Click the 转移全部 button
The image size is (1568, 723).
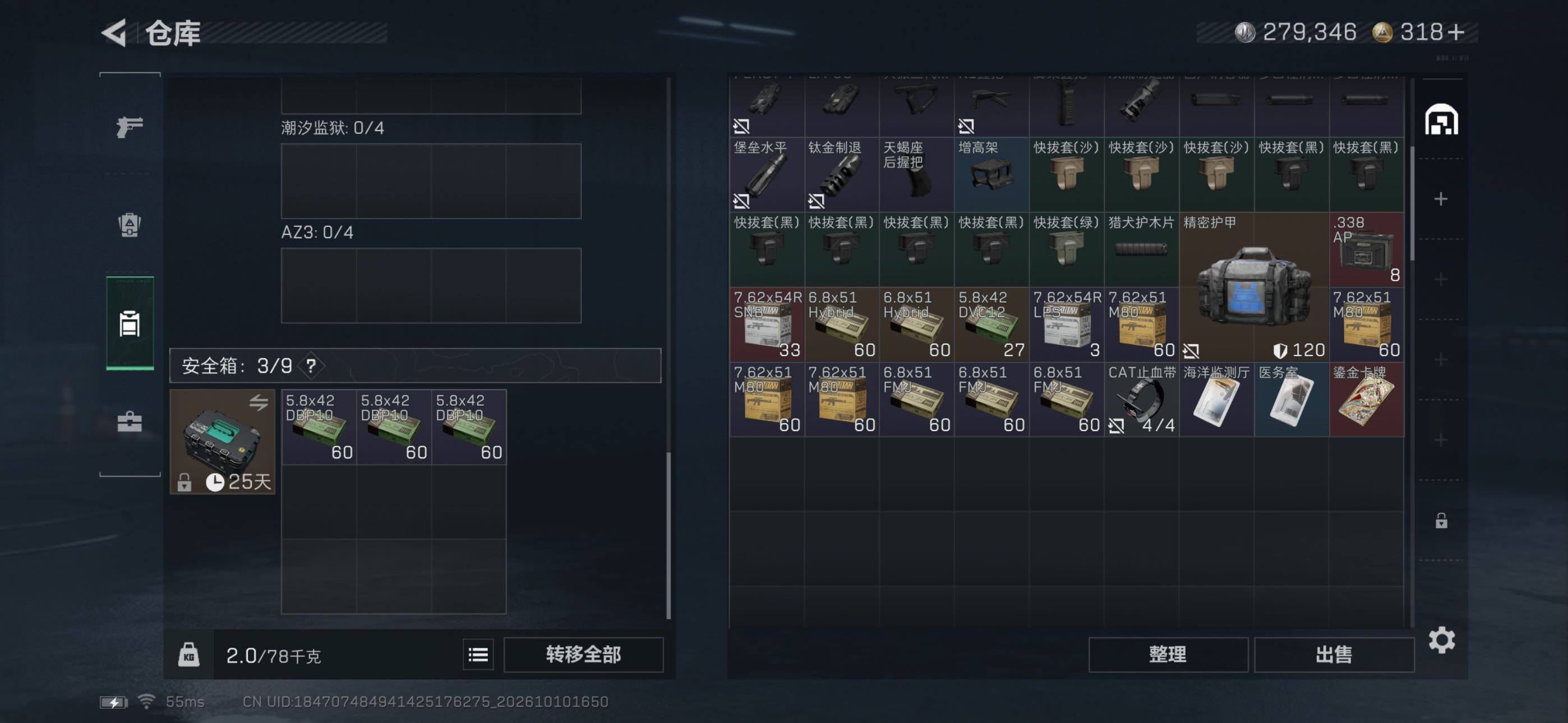click(x=583, y=655)
